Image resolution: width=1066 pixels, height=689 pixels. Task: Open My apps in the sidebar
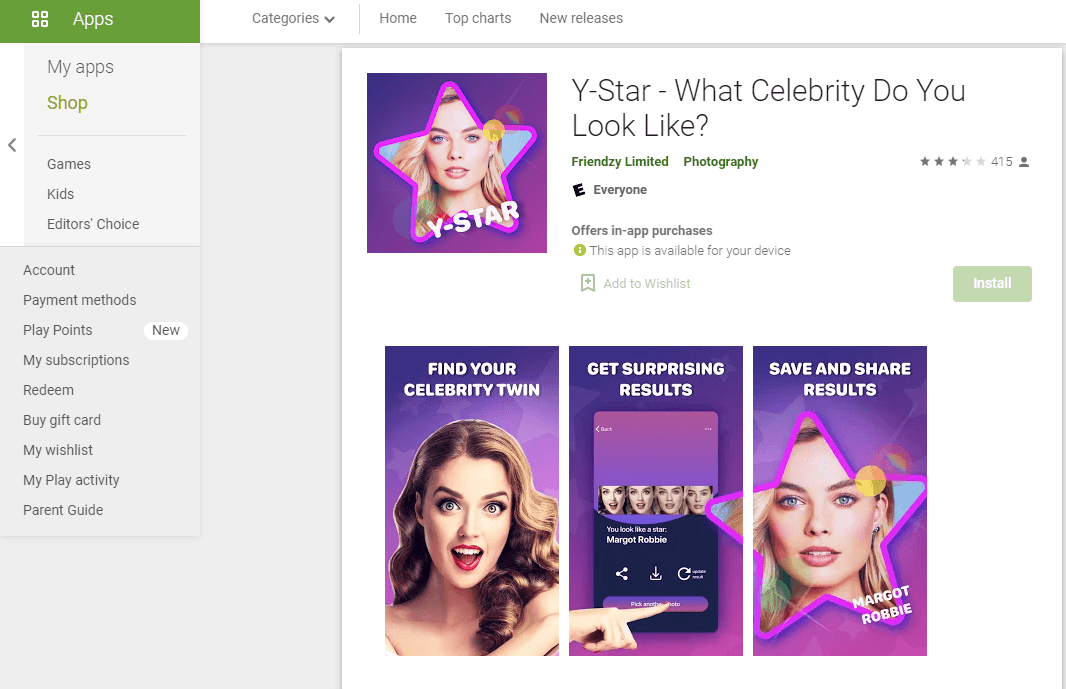(80, 67)
